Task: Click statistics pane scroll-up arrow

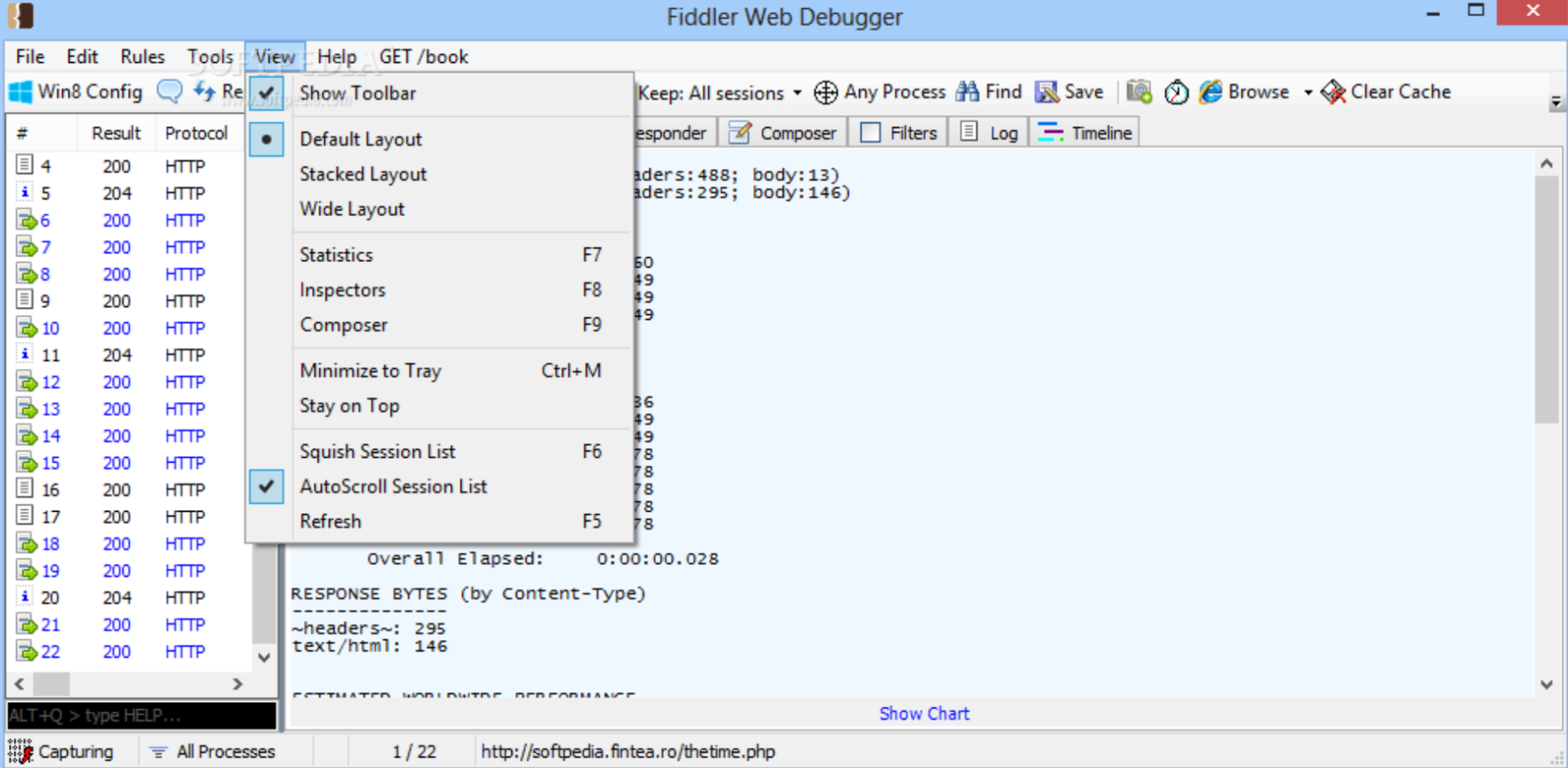Action: point(1546,163)
